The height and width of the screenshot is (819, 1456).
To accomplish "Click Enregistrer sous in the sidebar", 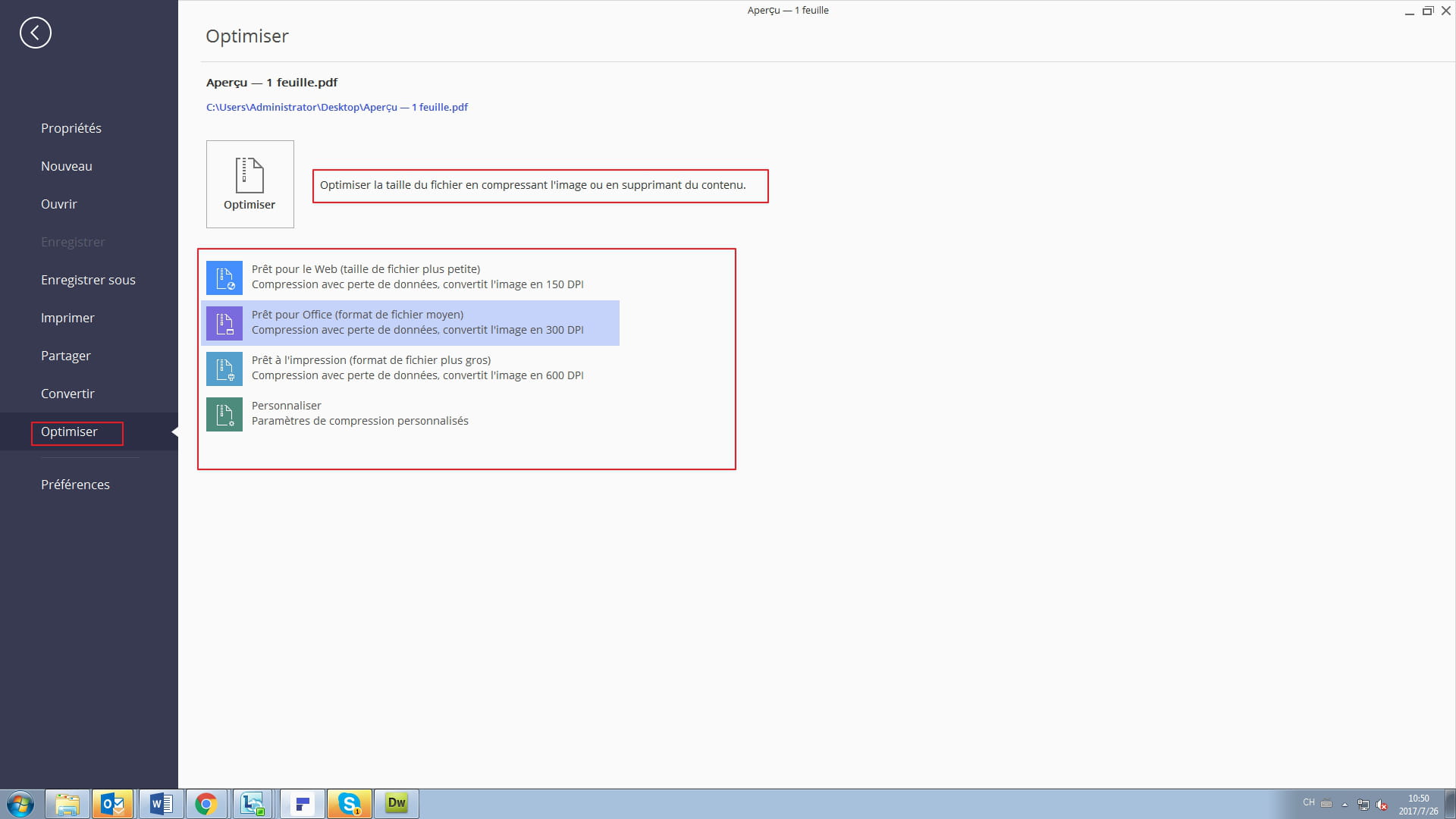I will click(x=88, y=280).
